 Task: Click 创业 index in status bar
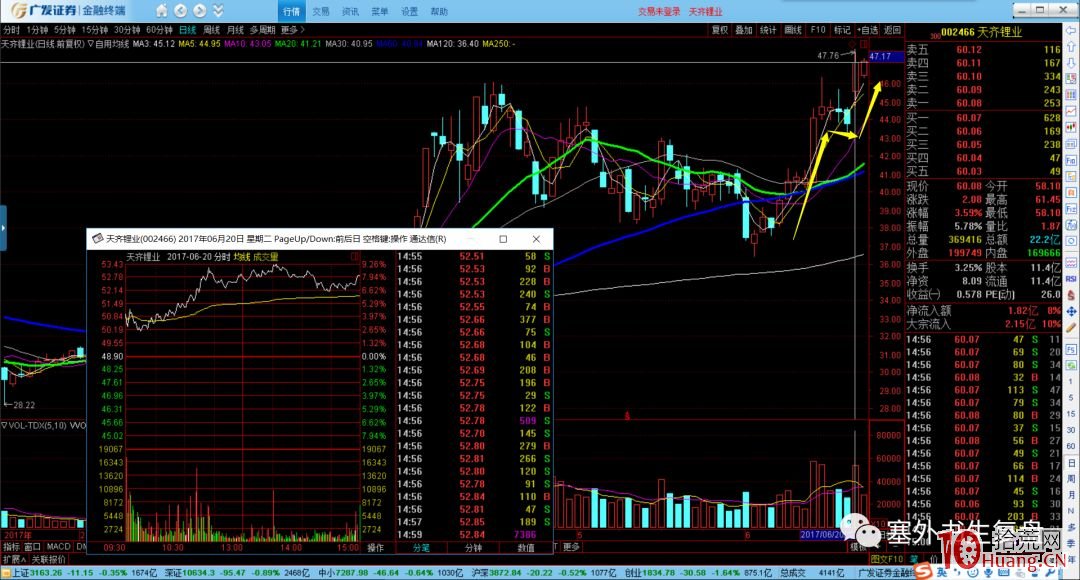697,572
